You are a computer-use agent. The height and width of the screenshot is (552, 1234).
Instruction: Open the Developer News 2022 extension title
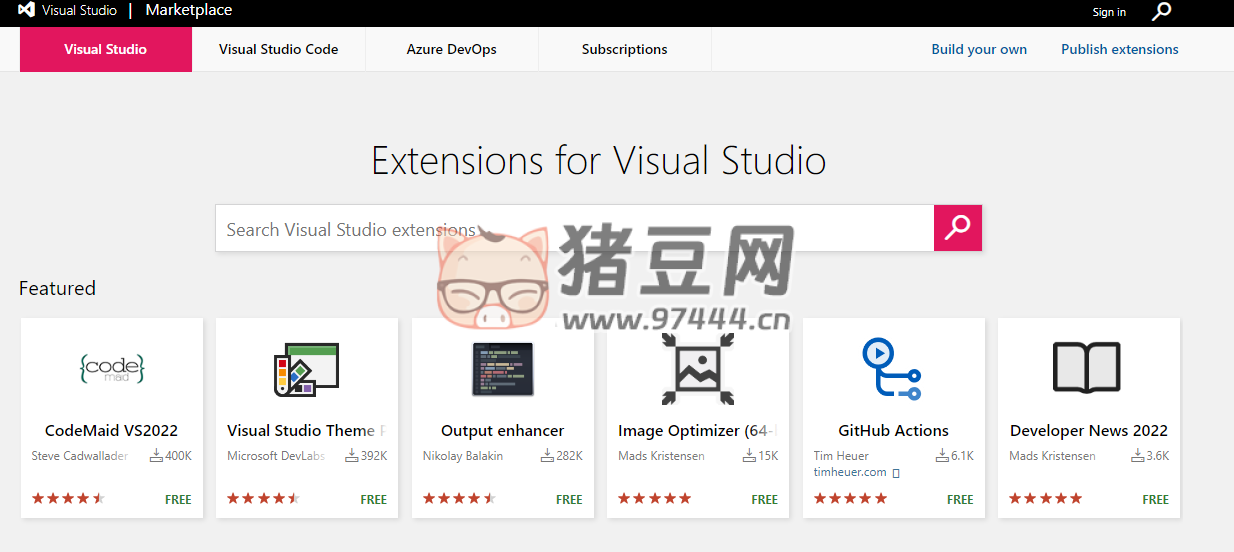click(1089, 430)
